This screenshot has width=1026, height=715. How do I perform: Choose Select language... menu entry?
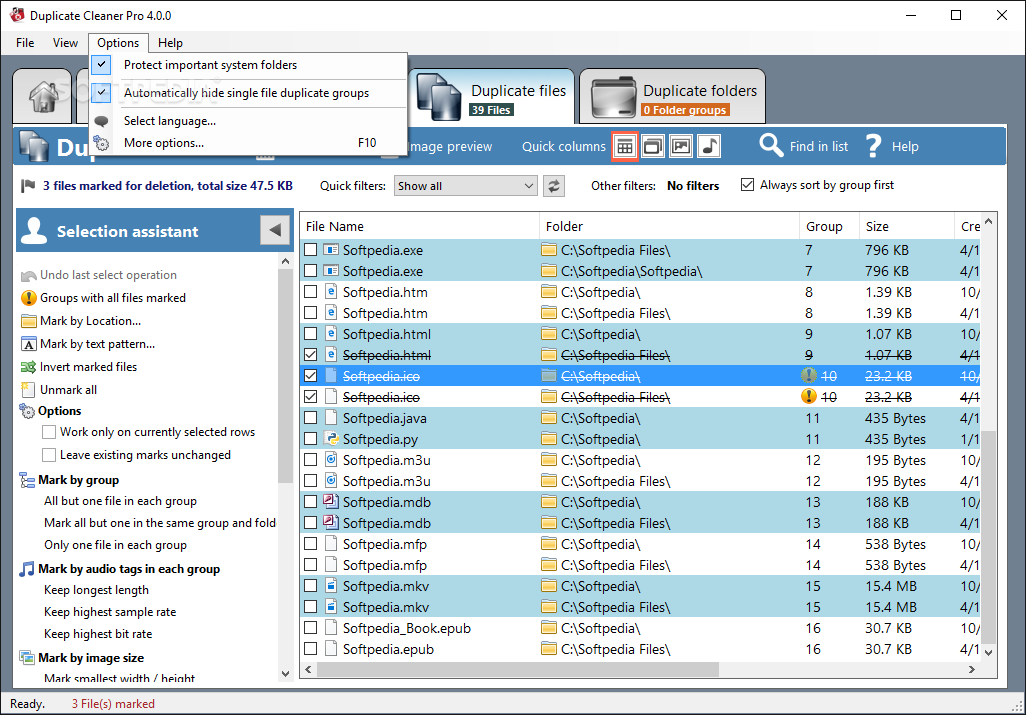249,121
